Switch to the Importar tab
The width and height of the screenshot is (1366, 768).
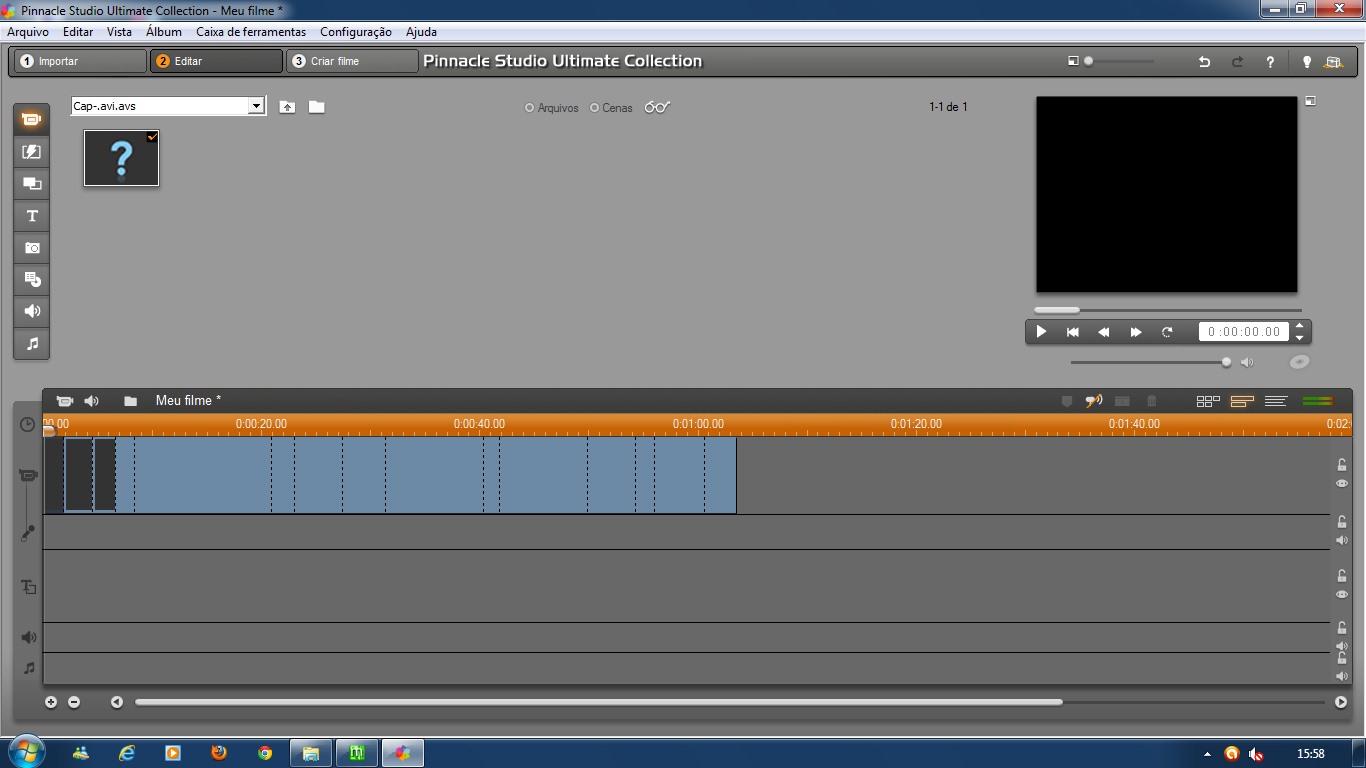80,61
